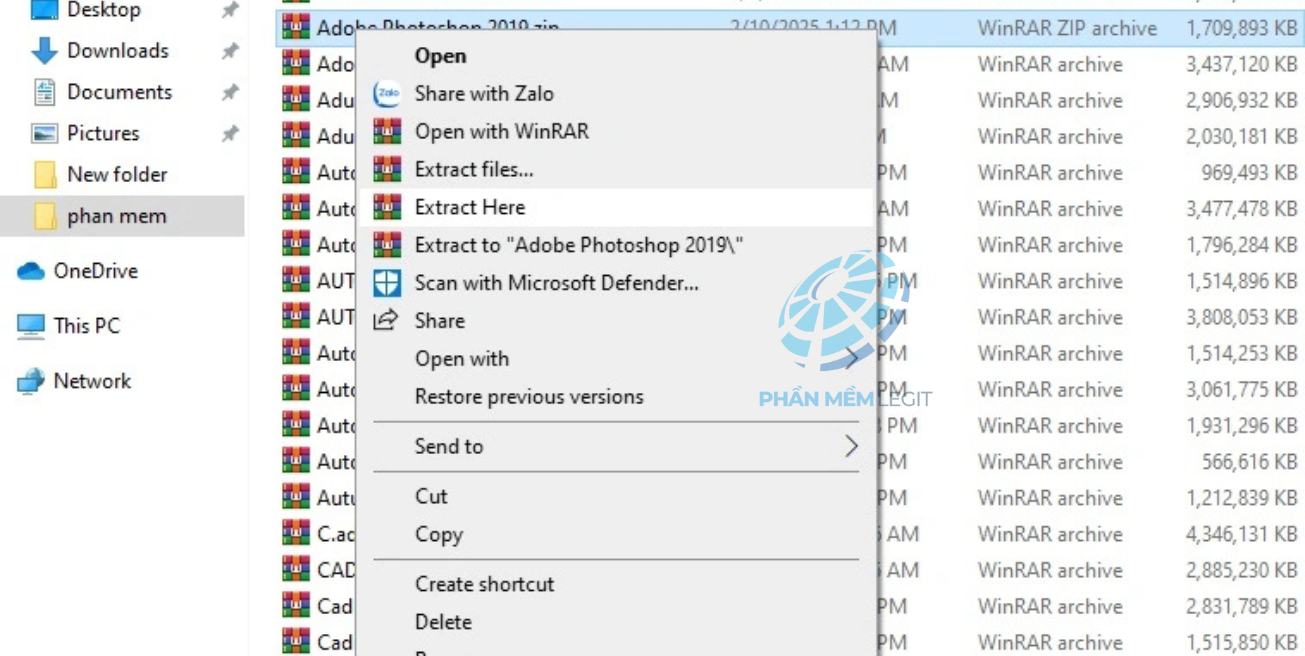Expand the Send to submenu arrow
The image size is (1305, 656).
pos(851,446)
